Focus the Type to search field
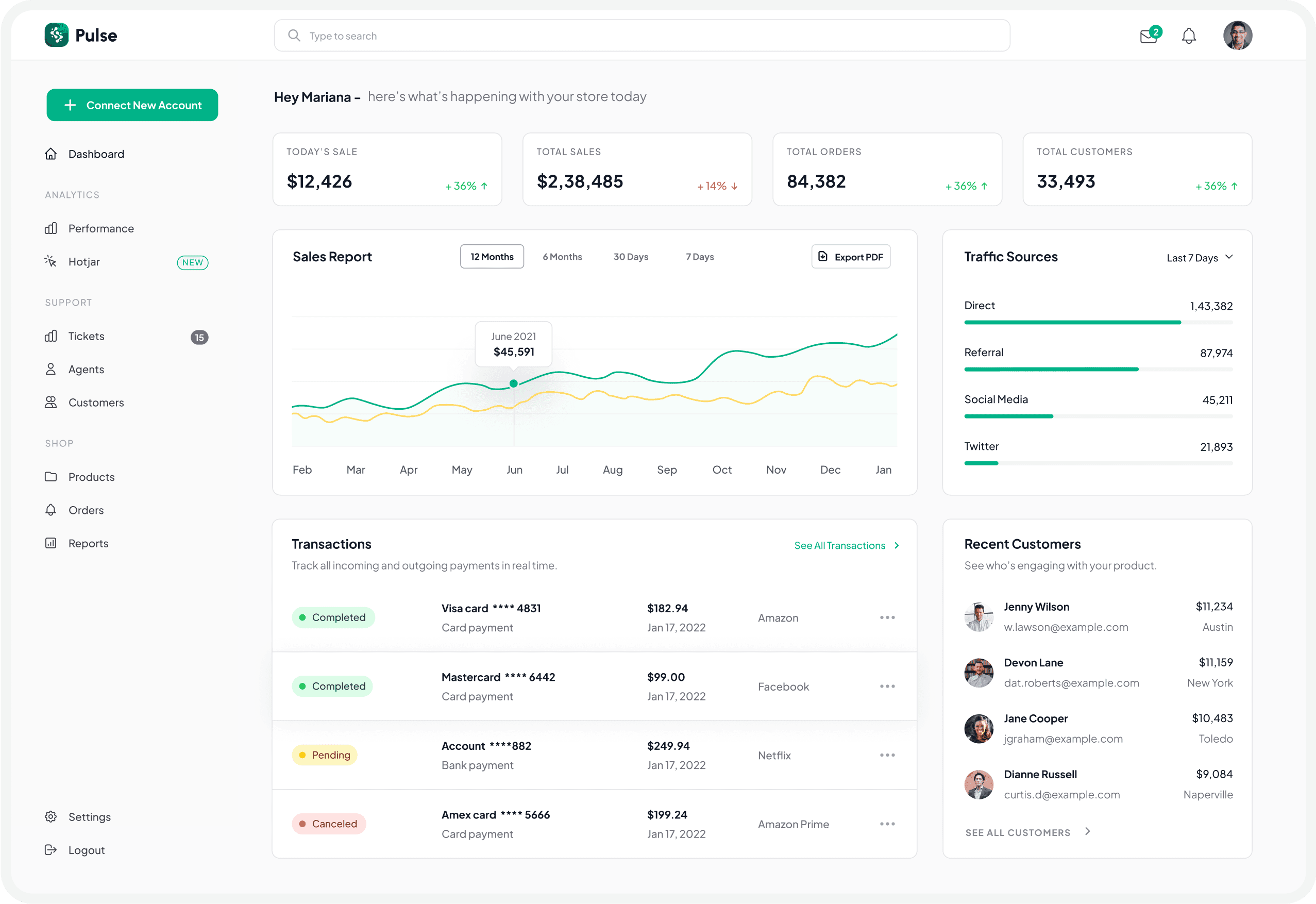 coord(642,36)
